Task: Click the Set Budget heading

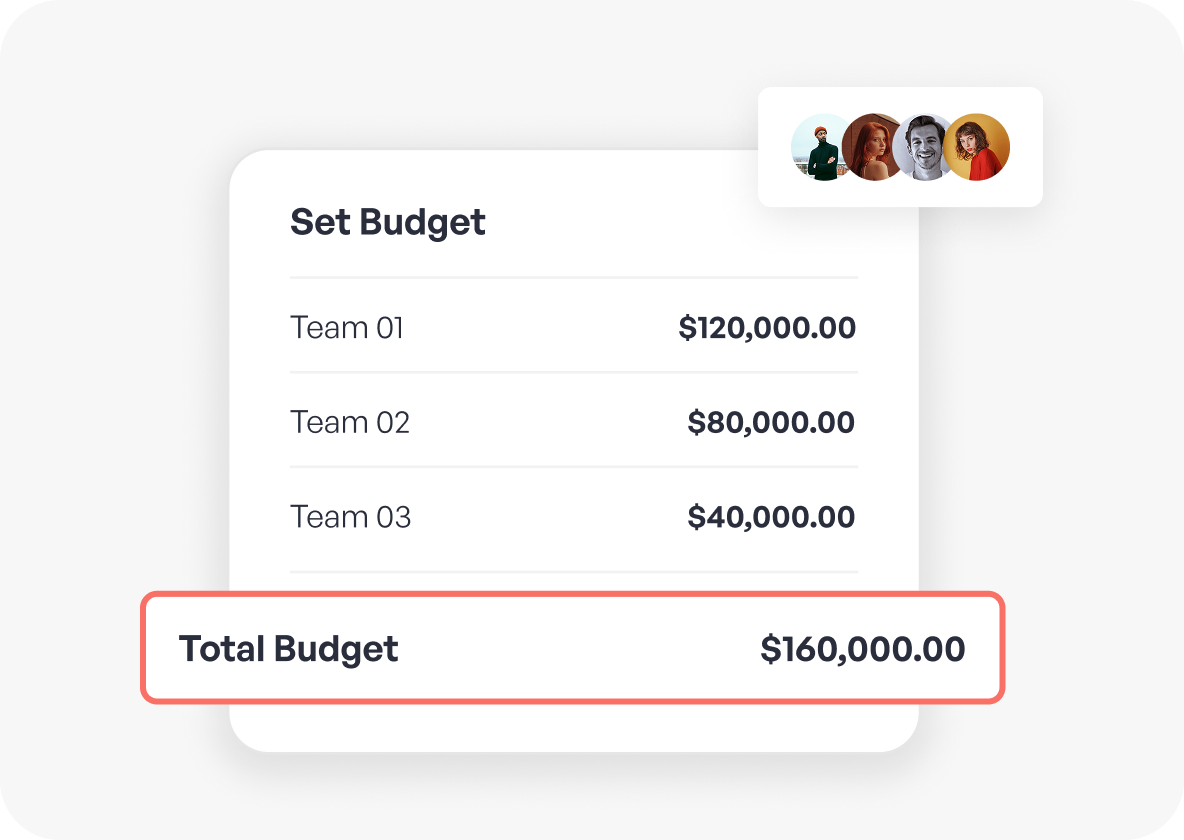Action: (387, 222)
